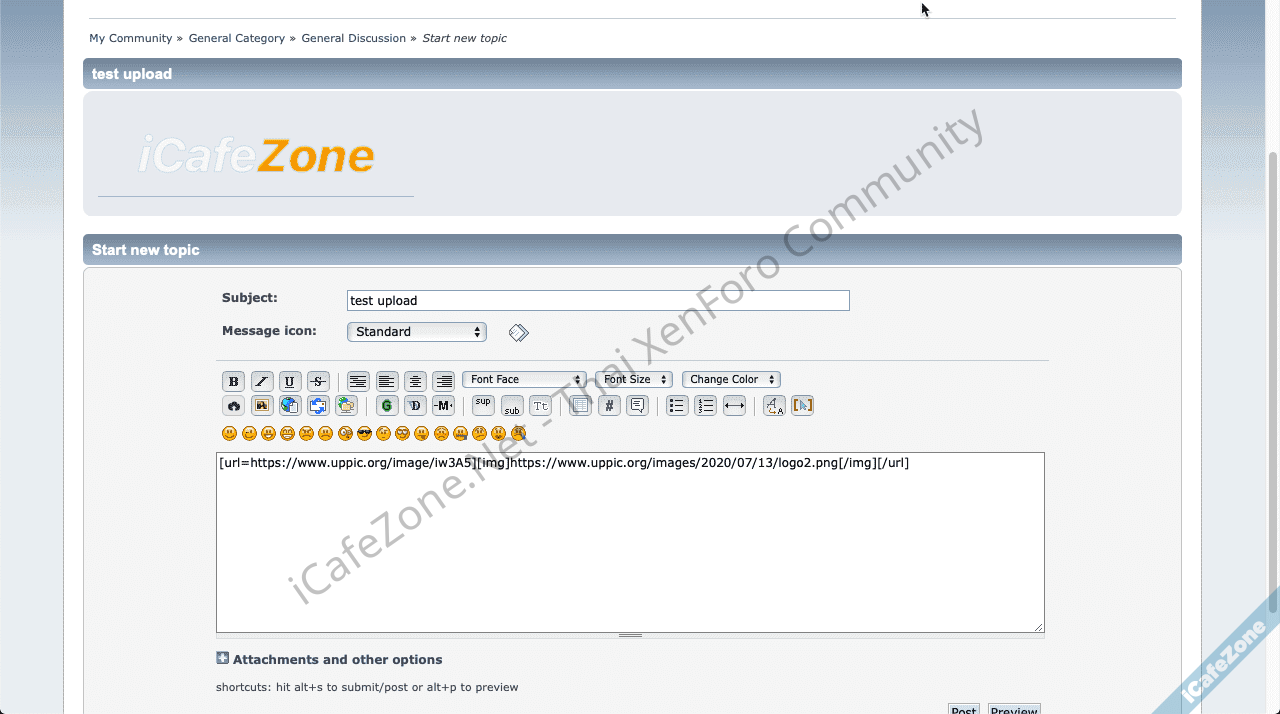Toggle bold formatting in editor toolbar

233,381
